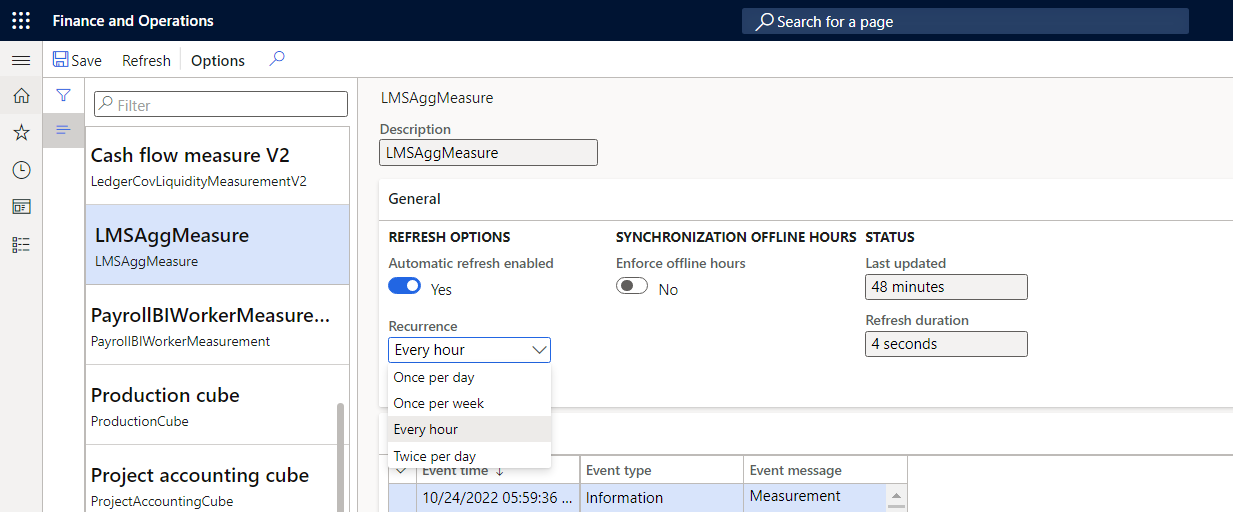Click Refresh in the action bar

pyautogui.click(x=146, y=61)
